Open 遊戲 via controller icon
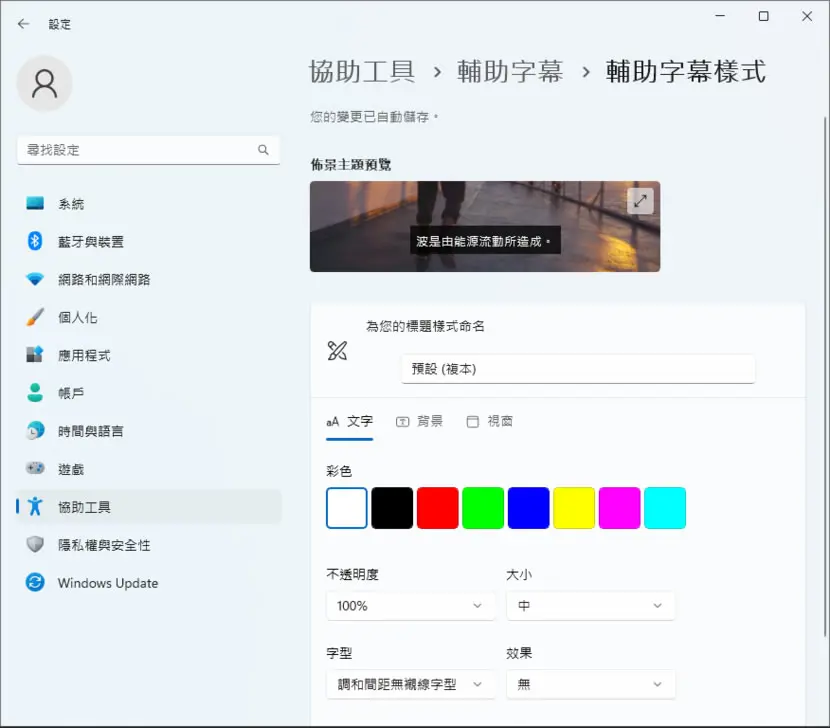This screenshot has height=728, width=830. (35, 469)
